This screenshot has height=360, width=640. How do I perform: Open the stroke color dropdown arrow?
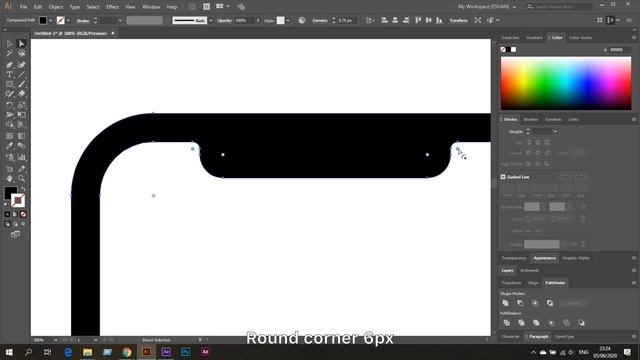pyautogui.click(x=68, y=20)
